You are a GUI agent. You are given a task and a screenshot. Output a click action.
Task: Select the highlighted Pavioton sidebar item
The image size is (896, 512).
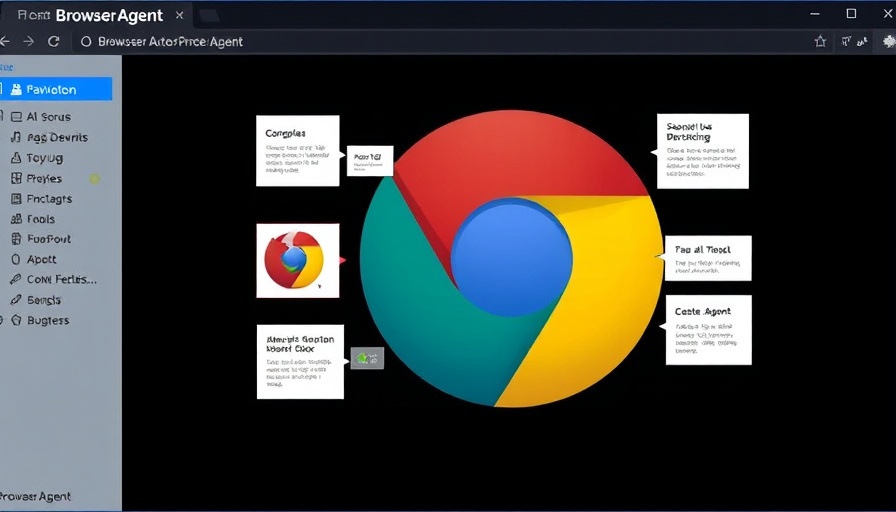point(56,89)
